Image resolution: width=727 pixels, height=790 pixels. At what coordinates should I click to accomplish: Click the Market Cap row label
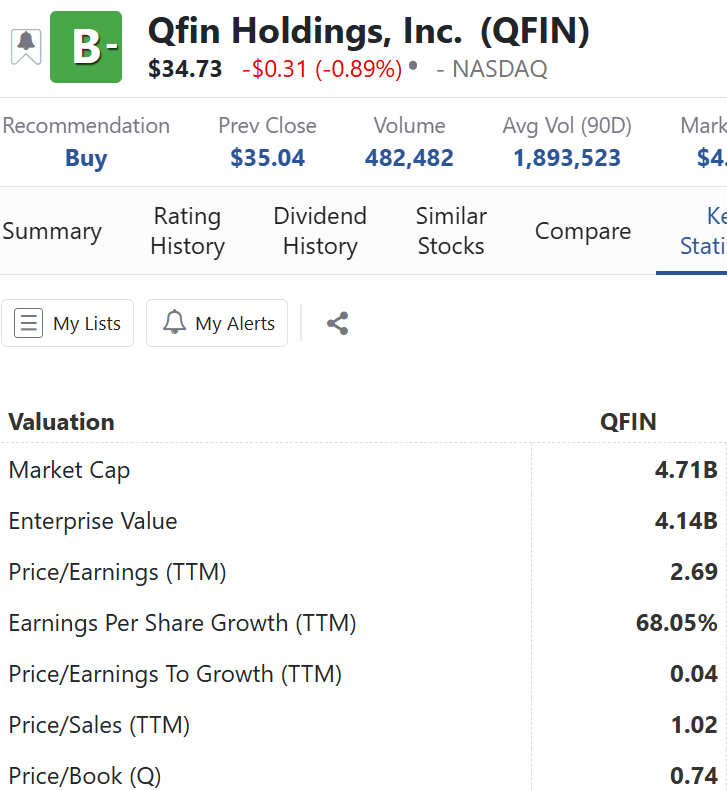(70, 470)
